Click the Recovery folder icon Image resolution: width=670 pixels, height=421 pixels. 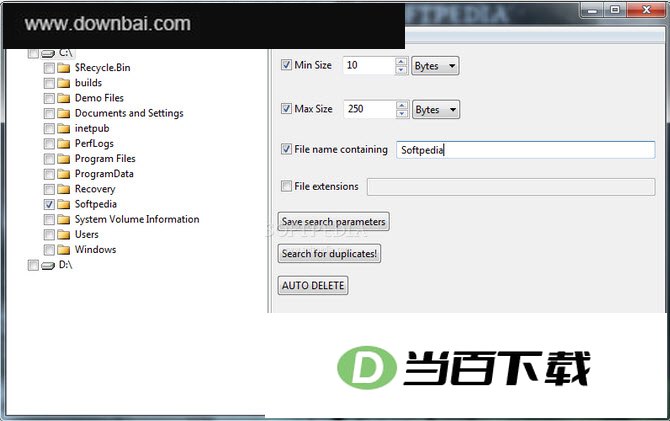click(x=64, y=189)
